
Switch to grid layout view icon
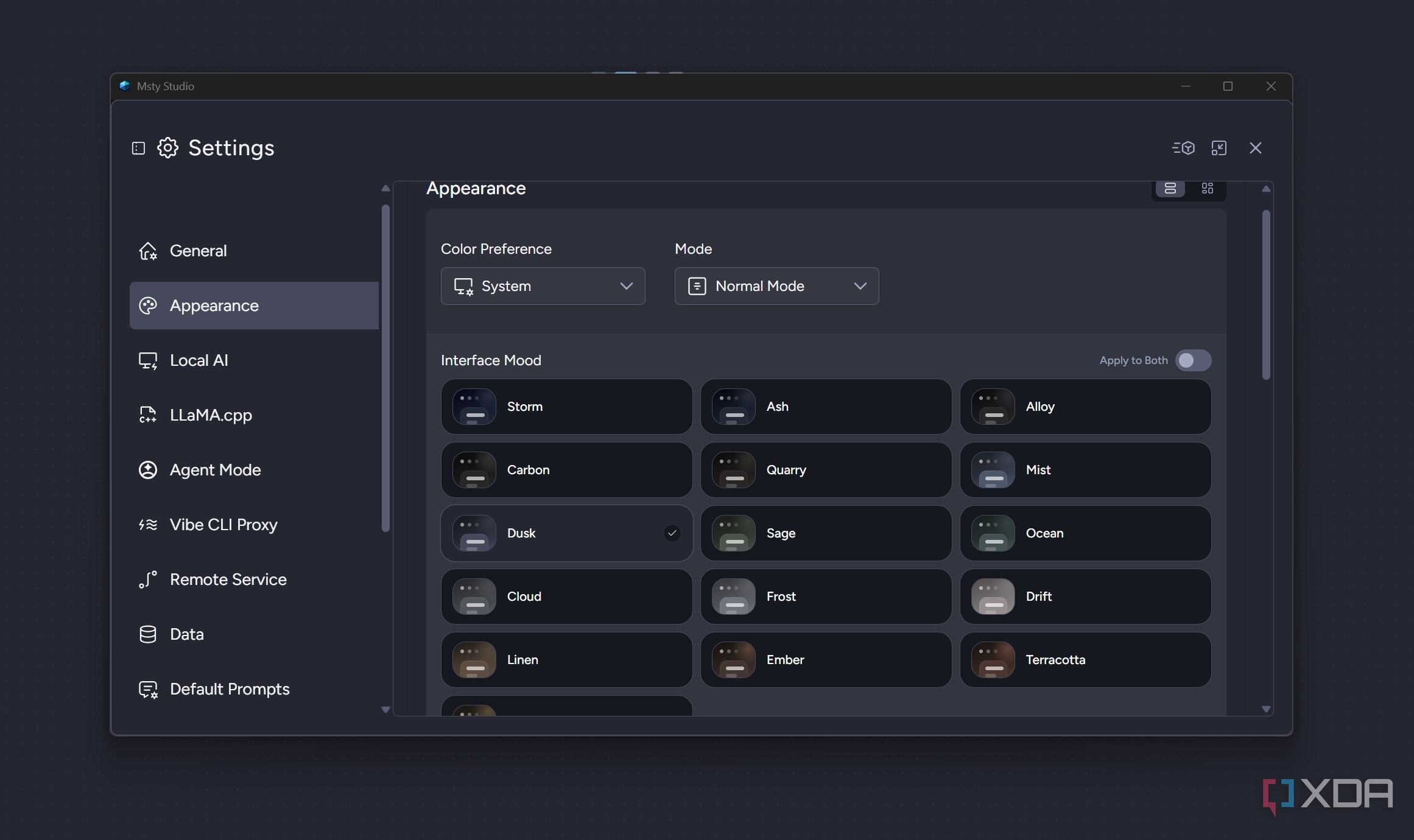(1207, 188)
